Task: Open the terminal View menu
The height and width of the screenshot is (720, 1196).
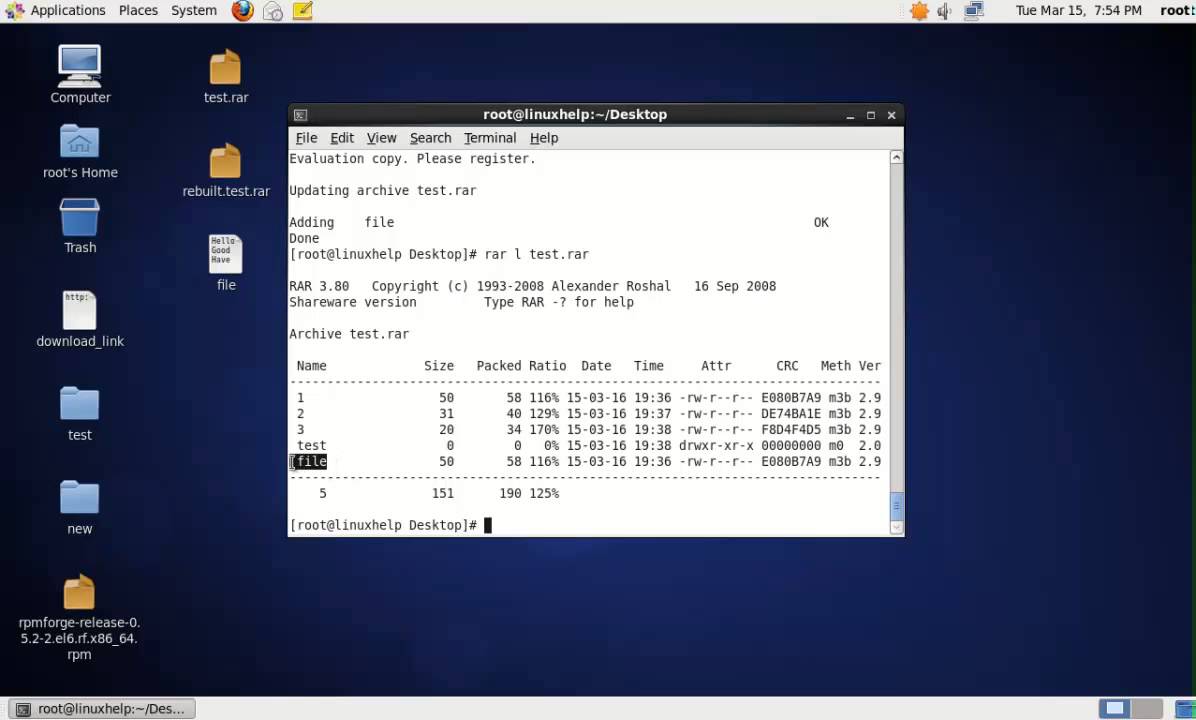Action: coord(381,138)
